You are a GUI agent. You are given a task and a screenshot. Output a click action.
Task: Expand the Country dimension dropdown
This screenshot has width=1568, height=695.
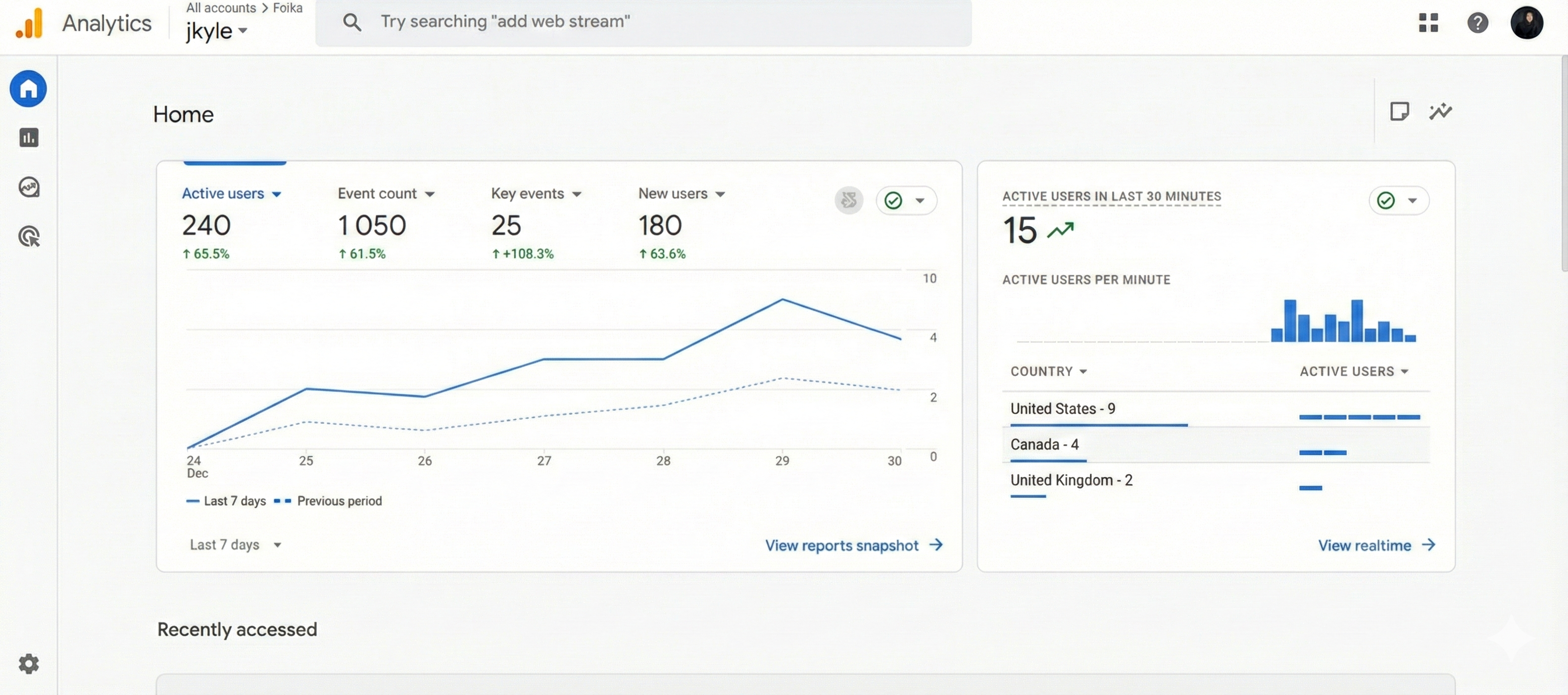(x=1048, y=371)
